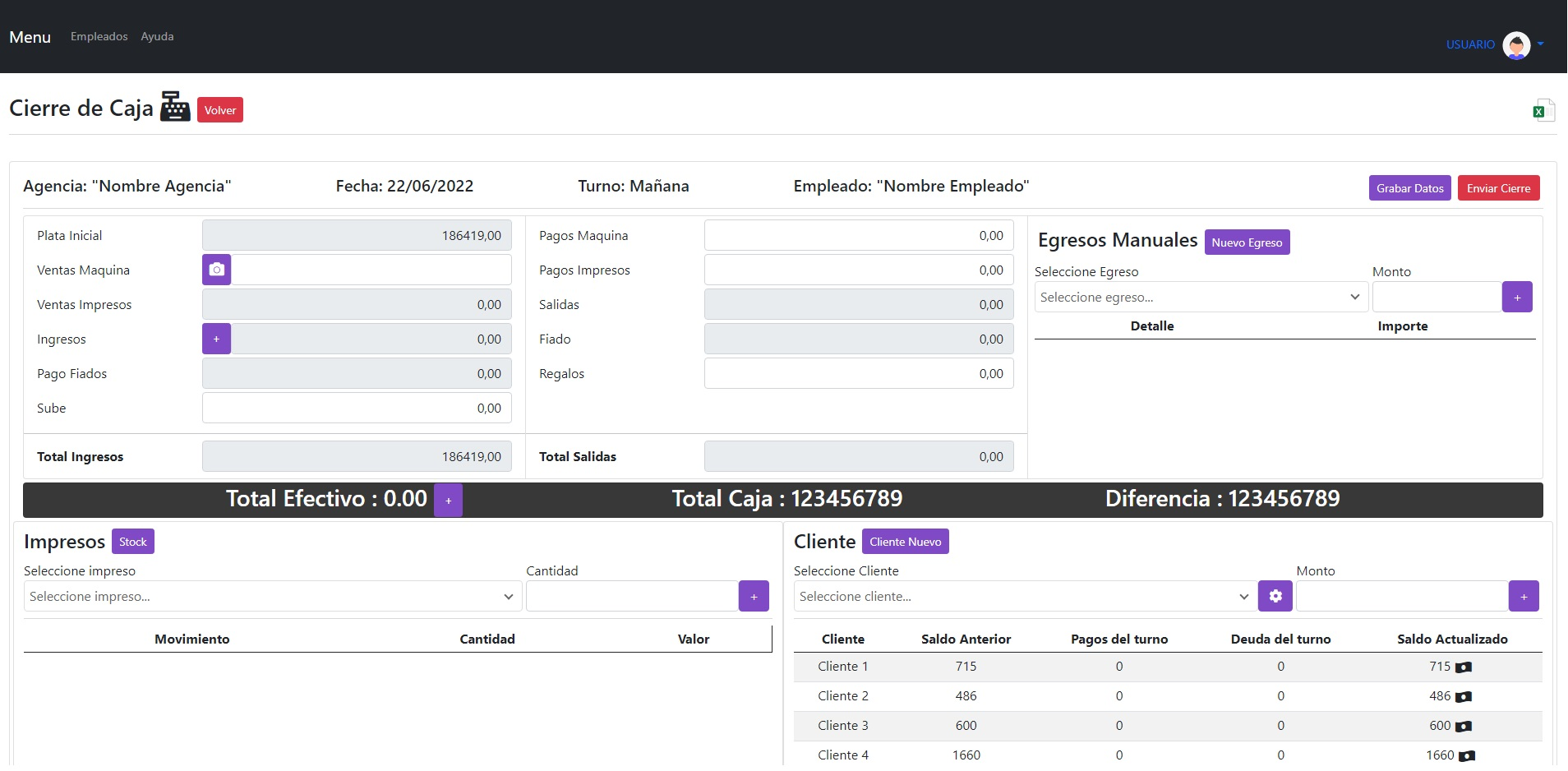Expand the USUARIO account menu arrow
This screenshot has height=771, width=1568.
click(1540, 44)
